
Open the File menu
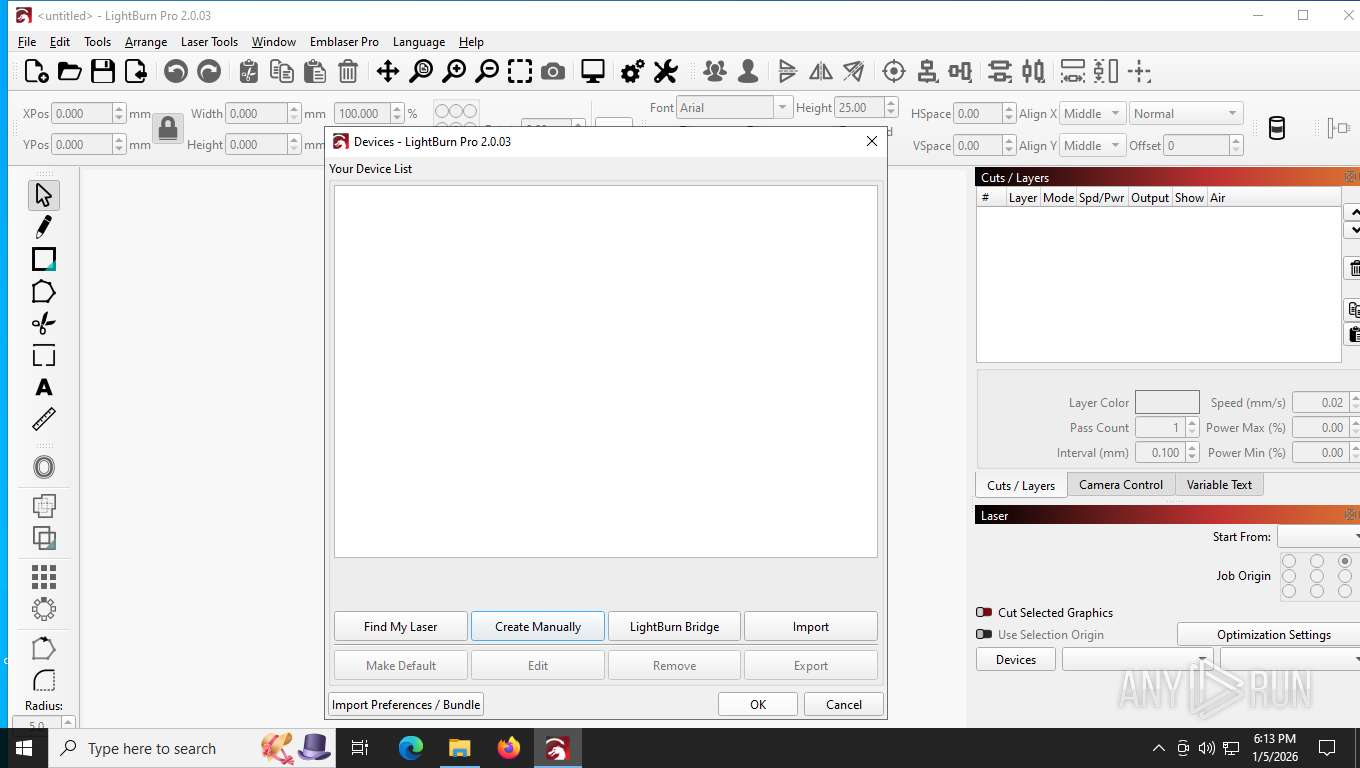[27, 42]
